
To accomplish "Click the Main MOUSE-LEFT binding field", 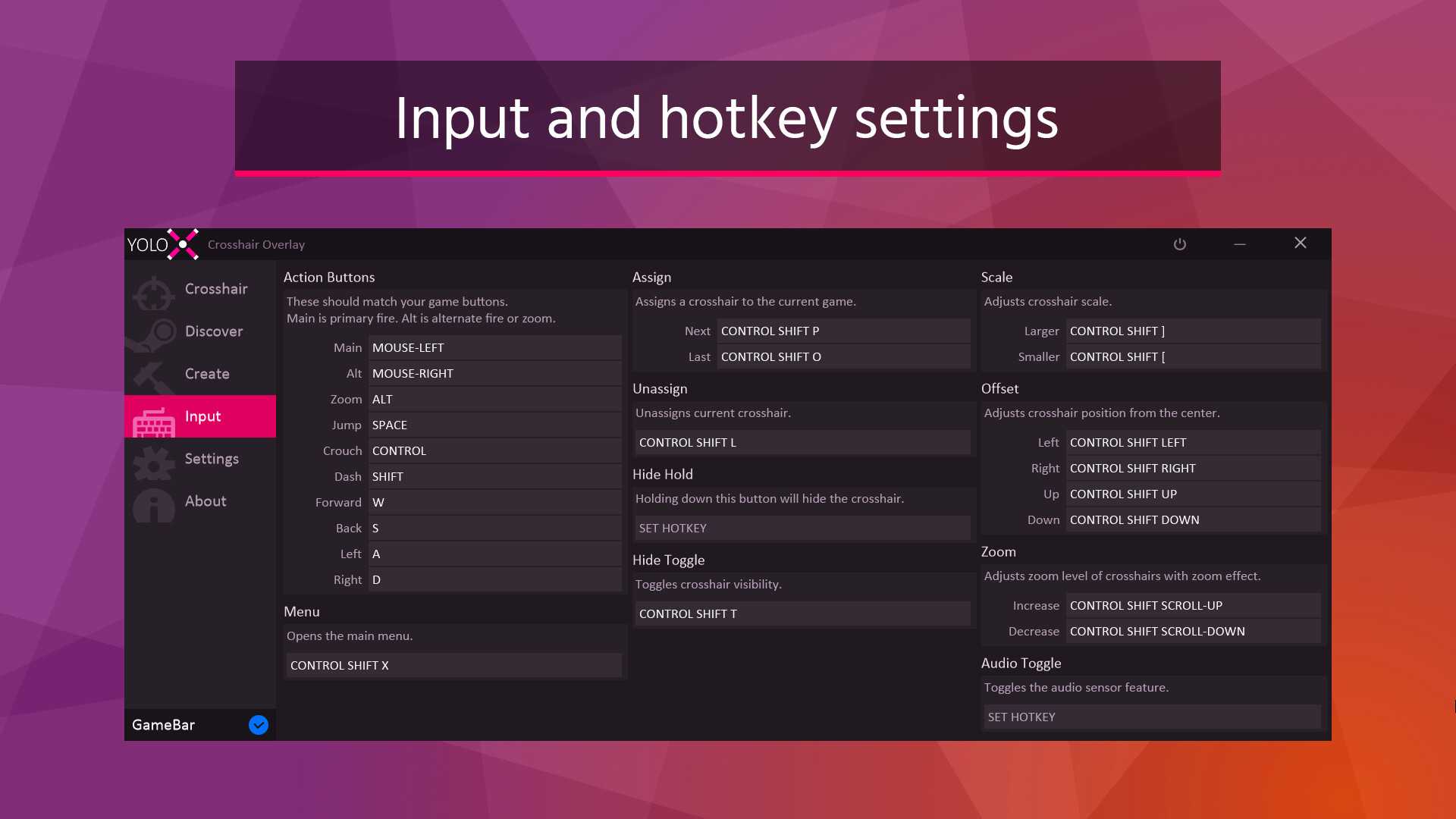I will click(494, 347).
